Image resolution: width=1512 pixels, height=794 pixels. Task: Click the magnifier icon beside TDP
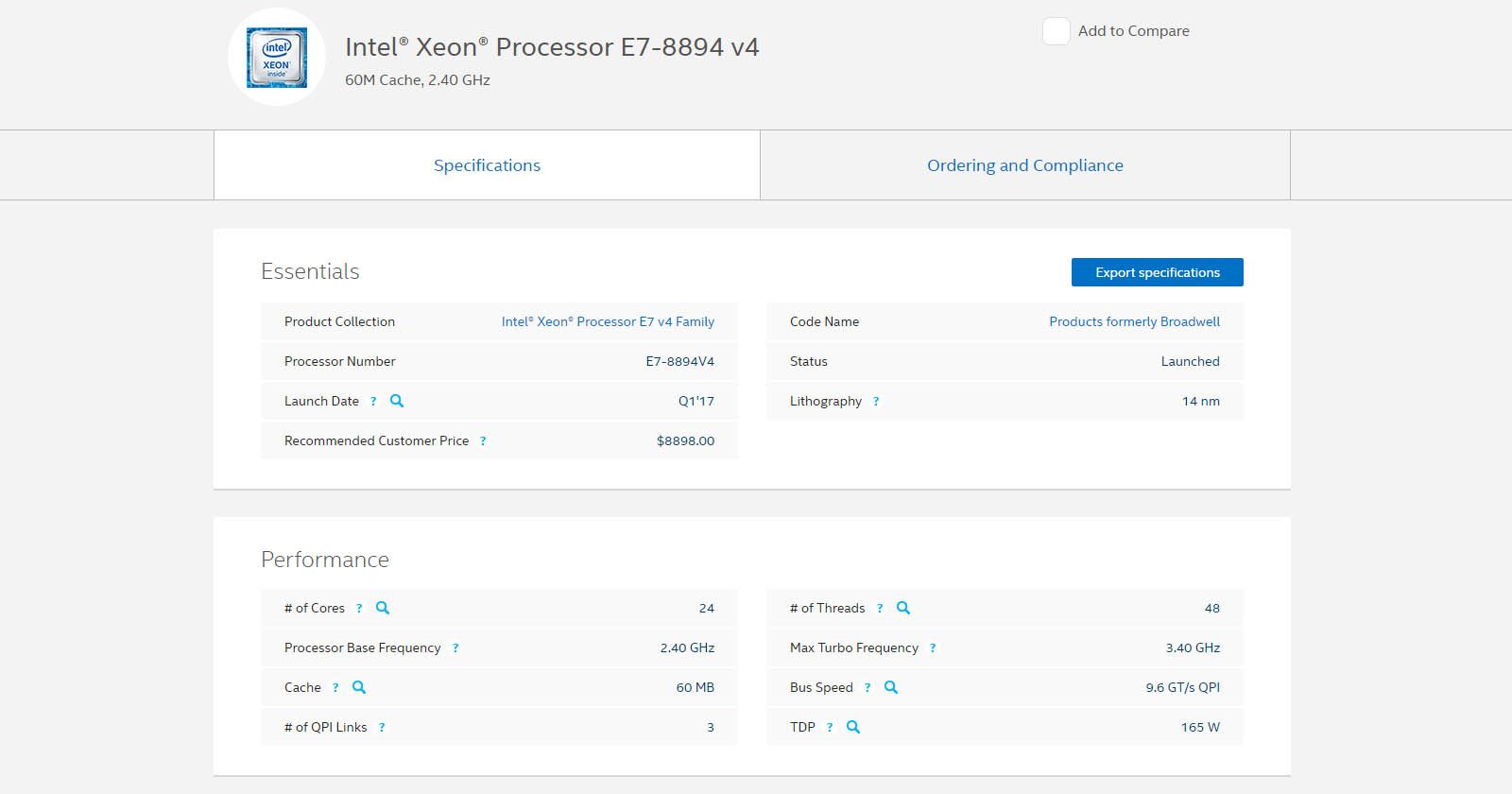point(853,727)
